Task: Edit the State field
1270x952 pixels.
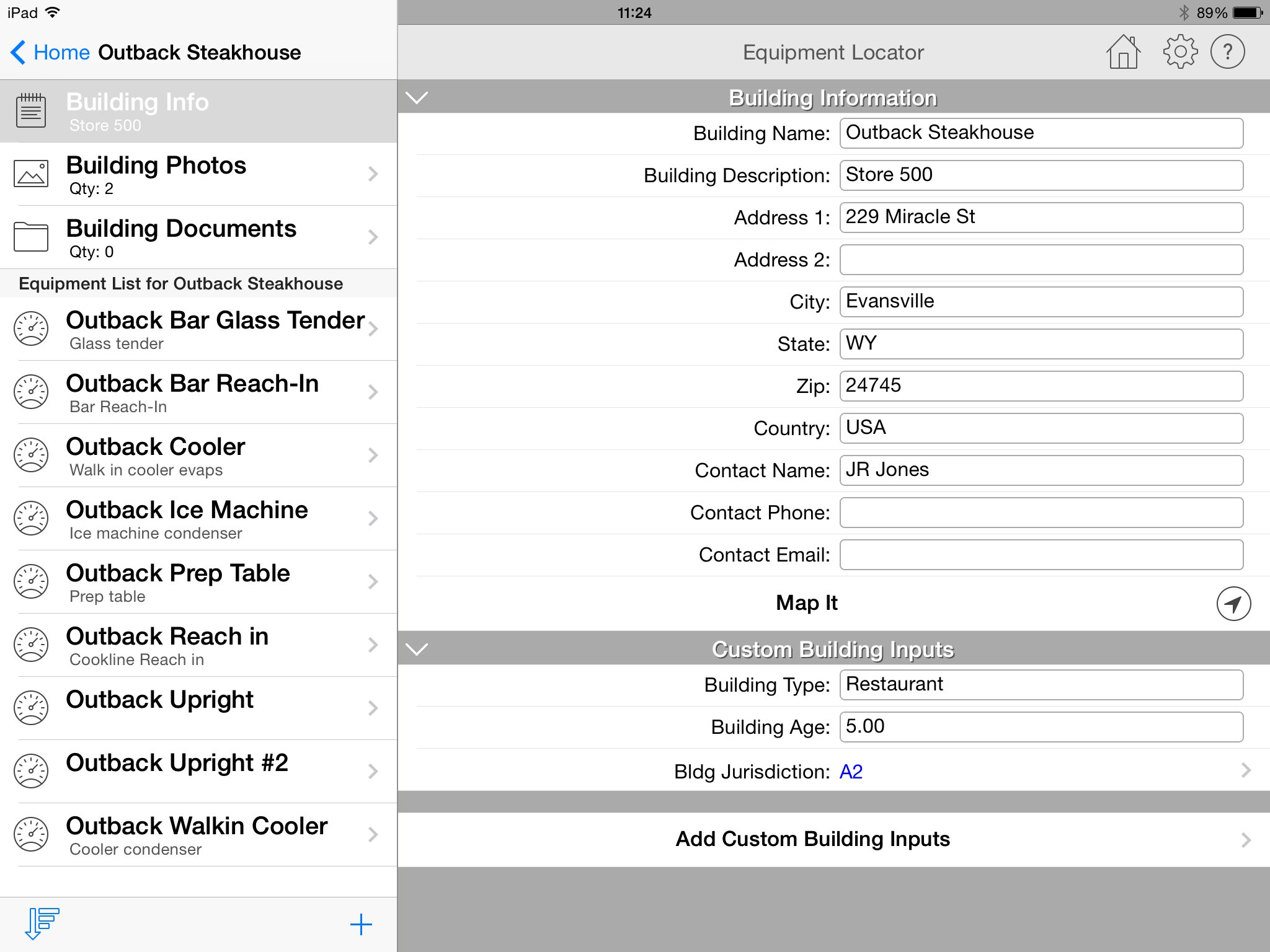Action: (x=1041, y=344)
